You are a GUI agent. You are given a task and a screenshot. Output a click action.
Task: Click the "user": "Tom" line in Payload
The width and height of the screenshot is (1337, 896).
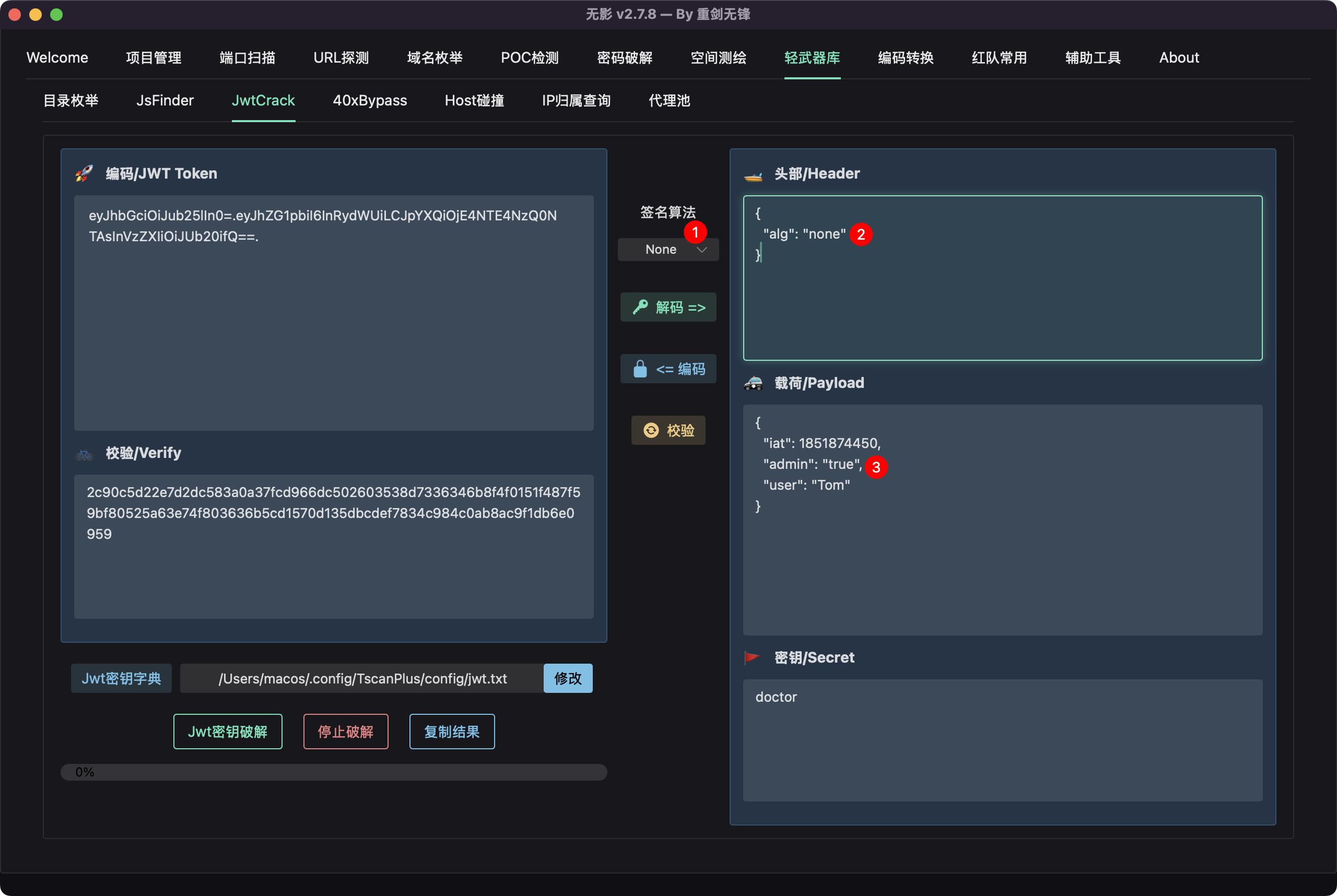click(806, 485)
